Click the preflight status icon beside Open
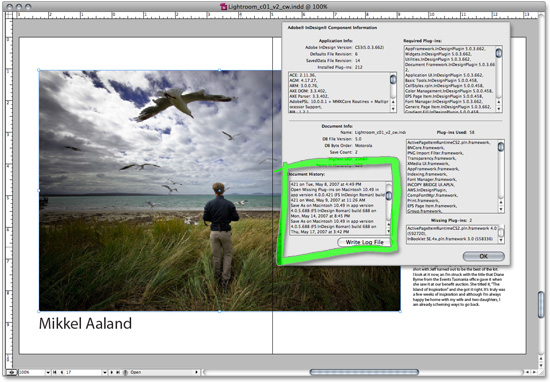This screenshot has height=382, width=550. tap(126, 372)
